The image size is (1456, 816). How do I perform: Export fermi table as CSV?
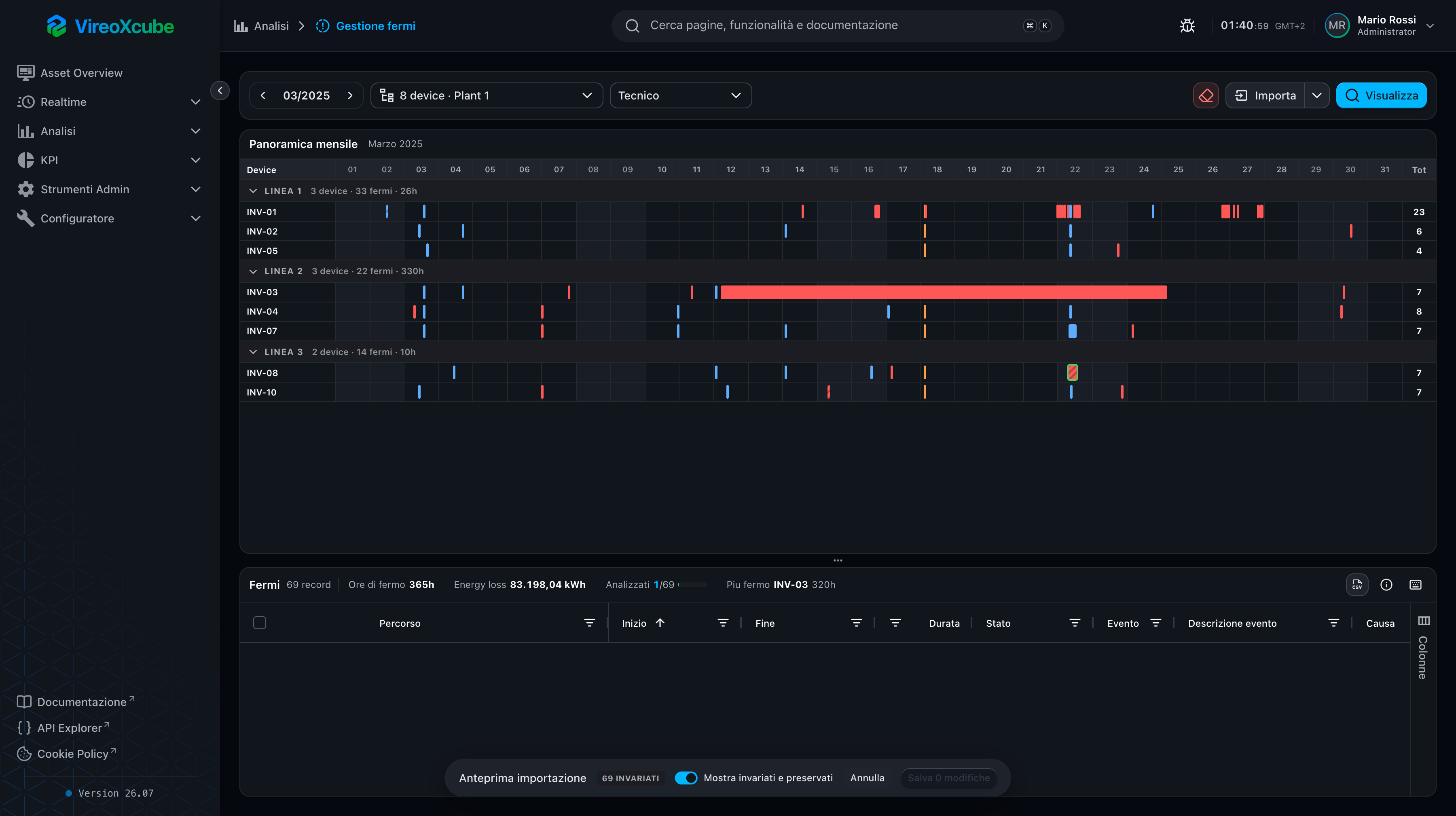pos(1357,584)
